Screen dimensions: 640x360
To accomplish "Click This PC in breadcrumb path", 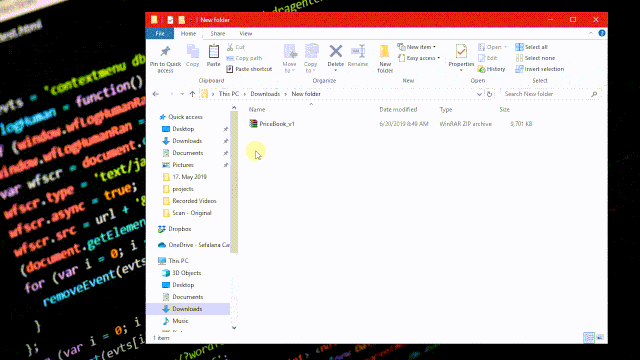I will click(x=229, y=94).
